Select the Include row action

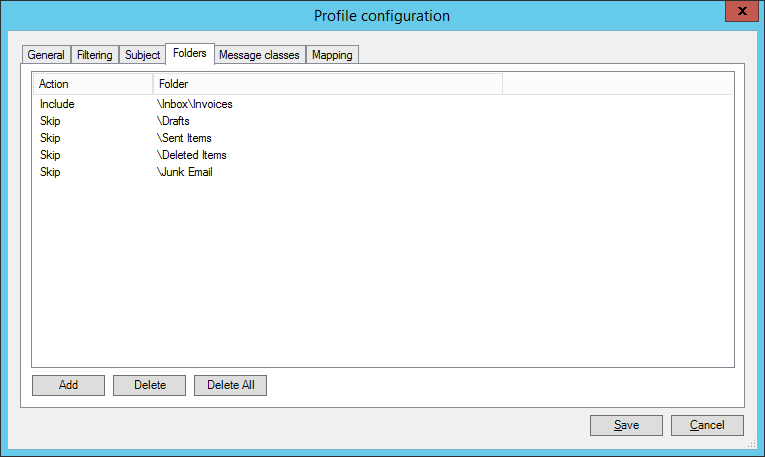pos(57,104)
